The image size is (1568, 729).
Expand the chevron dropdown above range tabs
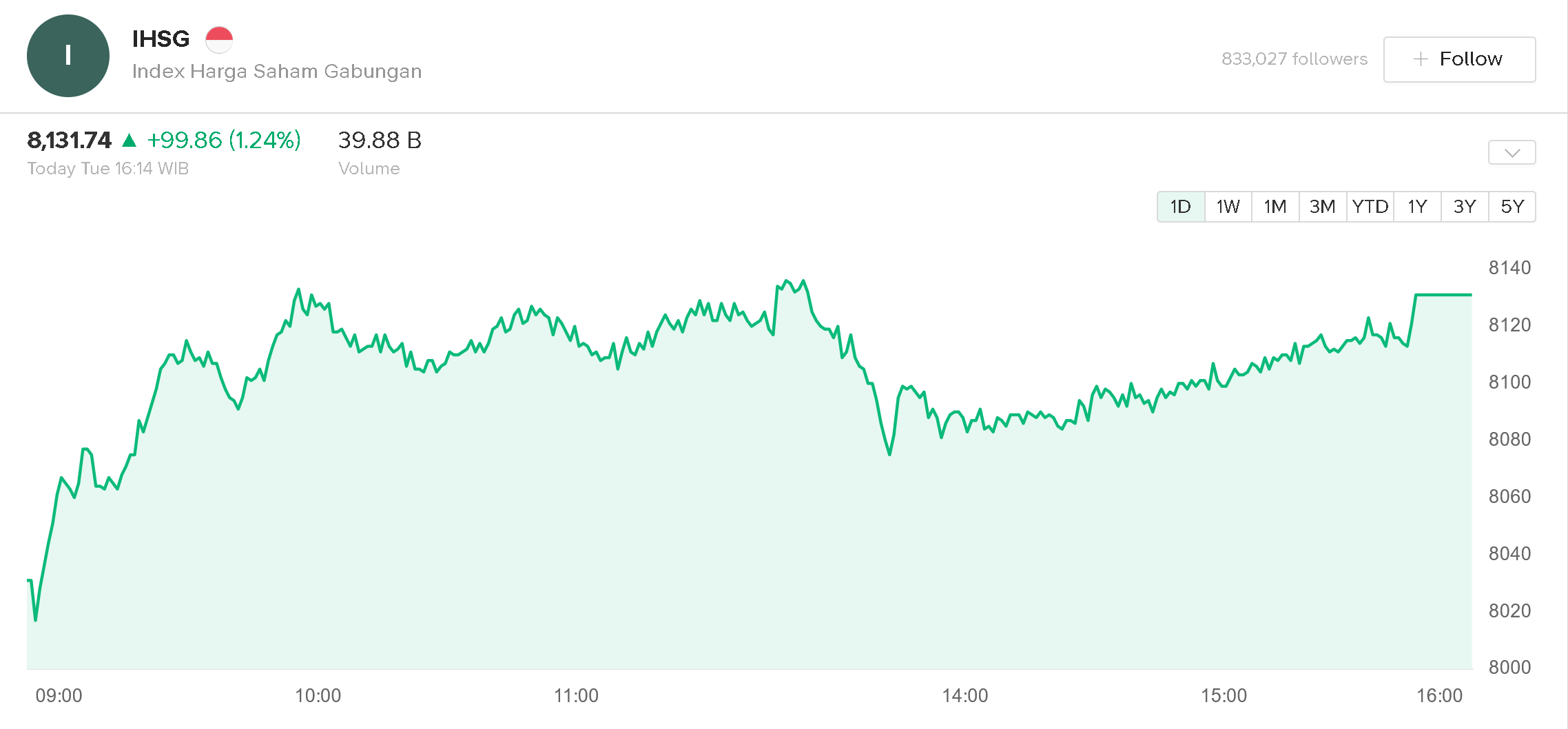coord(1512,152)
